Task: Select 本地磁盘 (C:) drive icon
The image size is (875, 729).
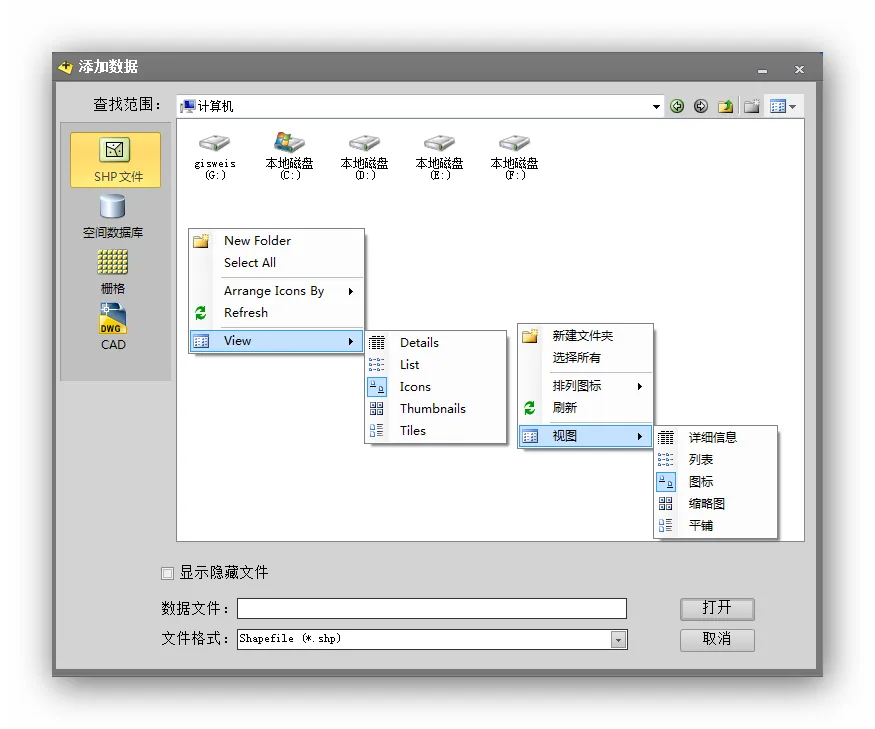Action: 289,155
